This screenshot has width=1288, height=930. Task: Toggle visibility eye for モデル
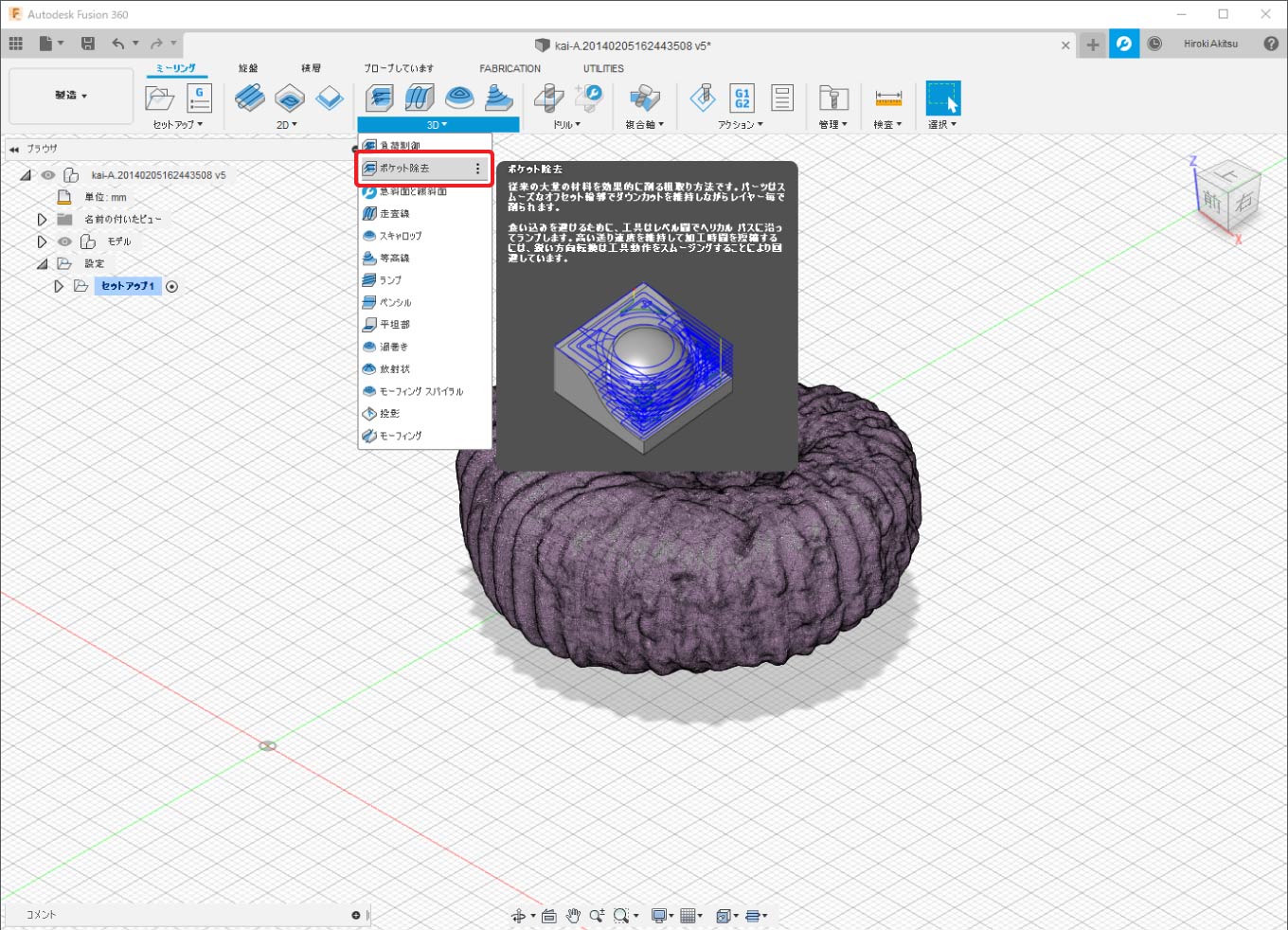tap(64, 241)
